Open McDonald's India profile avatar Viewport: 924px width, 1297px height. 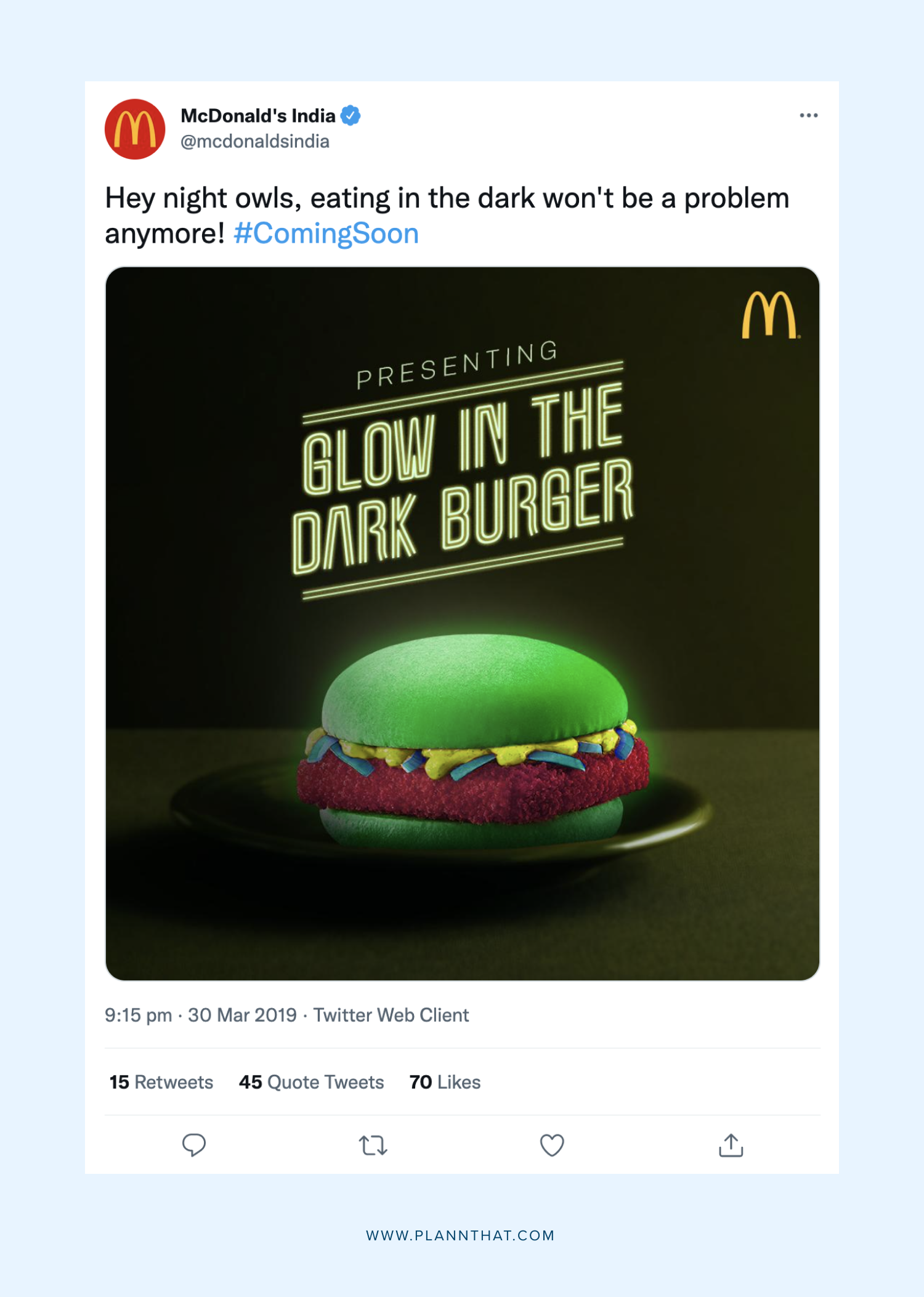pyautogui.click(x=135, y=129)
